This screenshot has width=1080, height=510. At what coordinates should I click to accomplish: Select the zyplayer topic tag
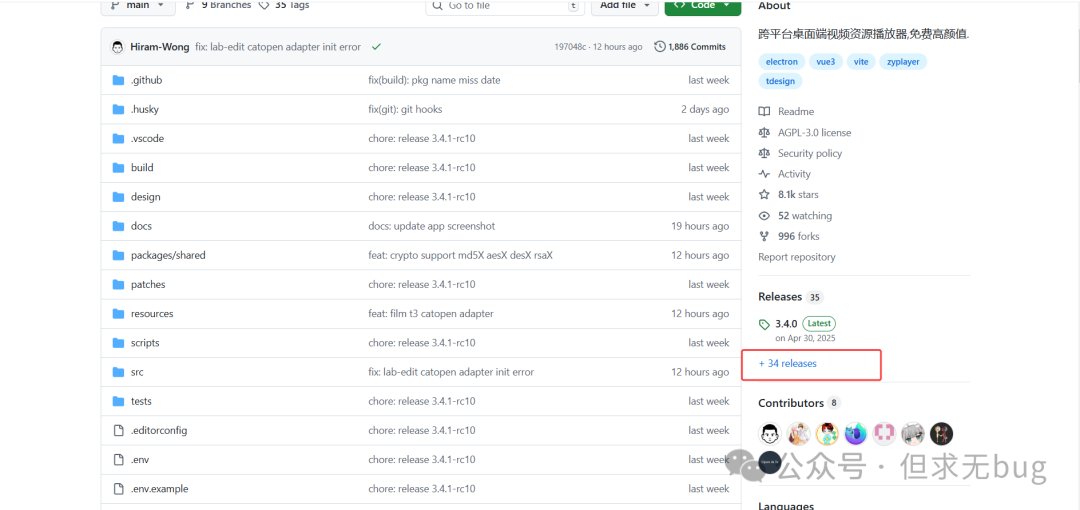903,62
